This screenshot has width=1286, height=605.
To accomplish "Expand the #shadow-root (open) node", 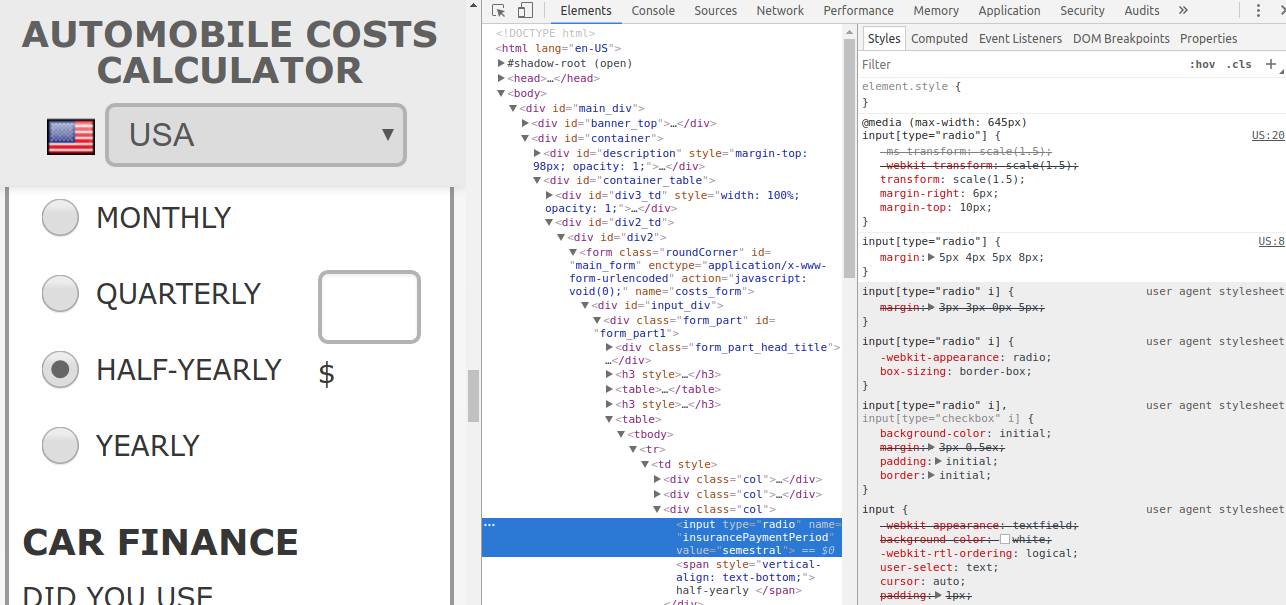I will (x=501, y=63).
